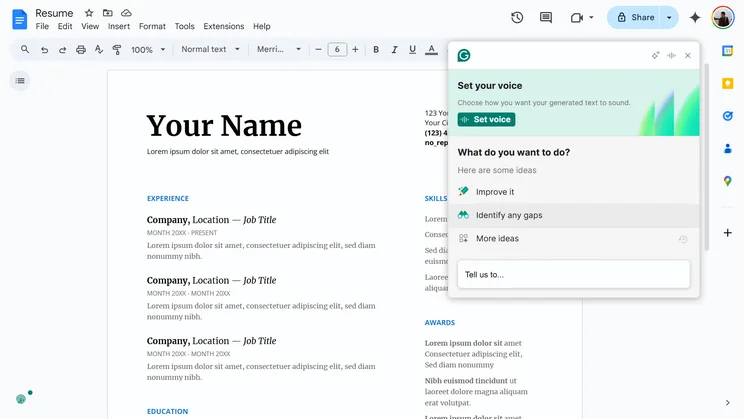Open Merriweather font dropdown
744x419 pixels.
click(279, 49)
